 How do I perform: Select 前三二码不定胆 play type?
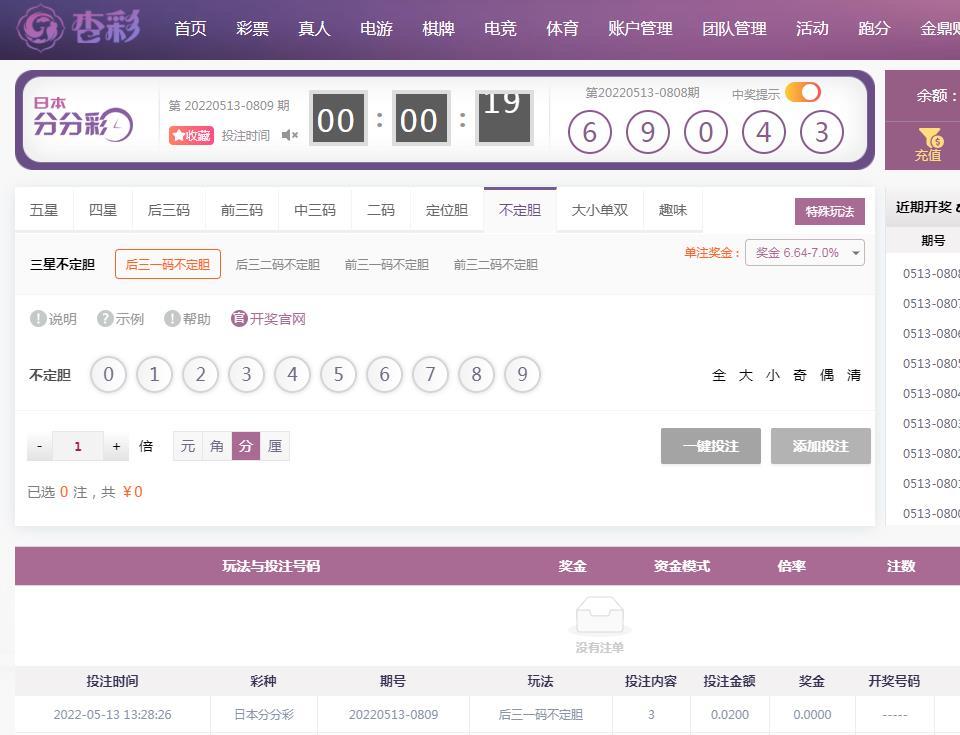495,264
